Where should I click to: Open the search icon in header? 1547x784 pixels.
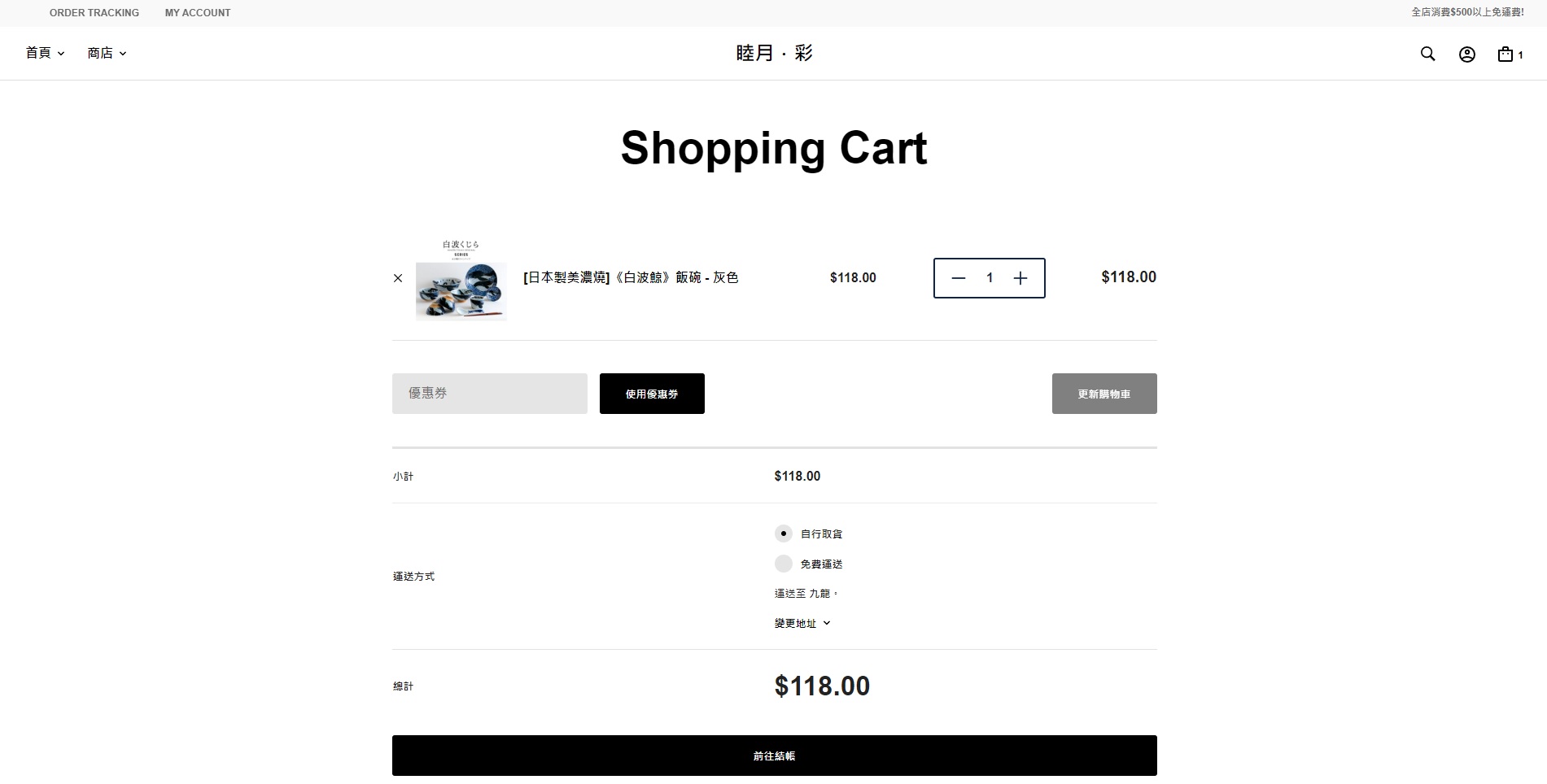pyautogui.click(x=1427, y=54)
